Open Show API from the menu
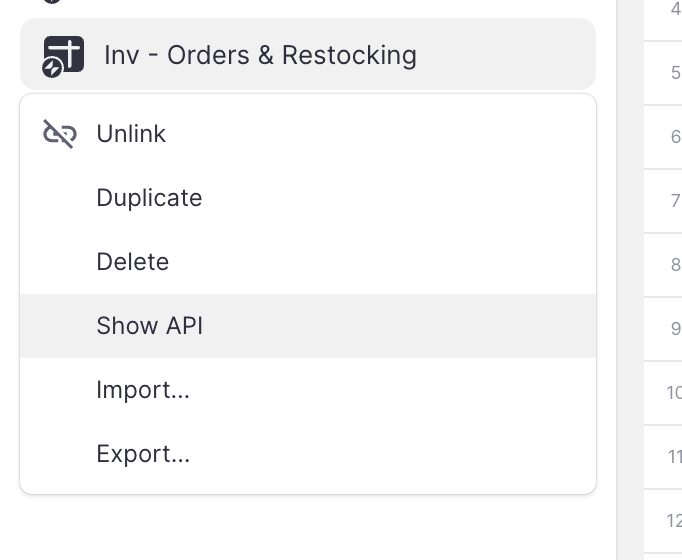Screen dimensions: 682x560 coord(149,326)
